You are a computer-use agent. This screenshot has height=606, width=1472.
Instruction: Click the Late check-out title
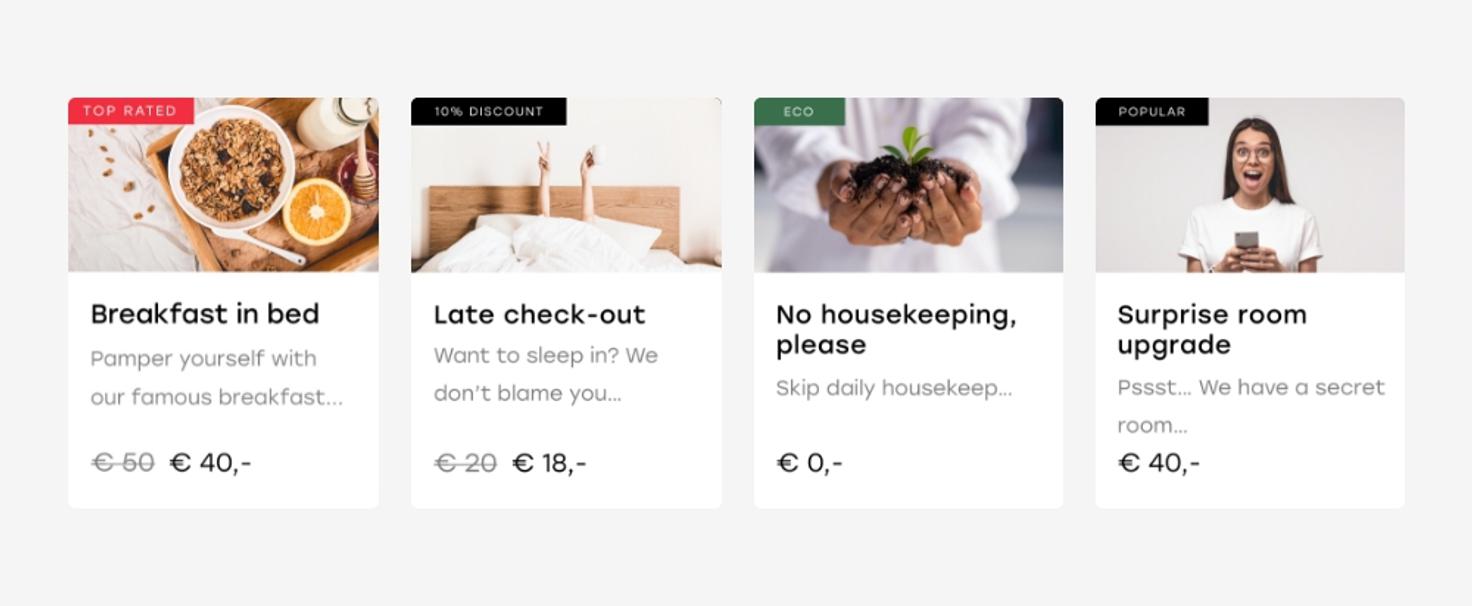[x=539, y=314]
